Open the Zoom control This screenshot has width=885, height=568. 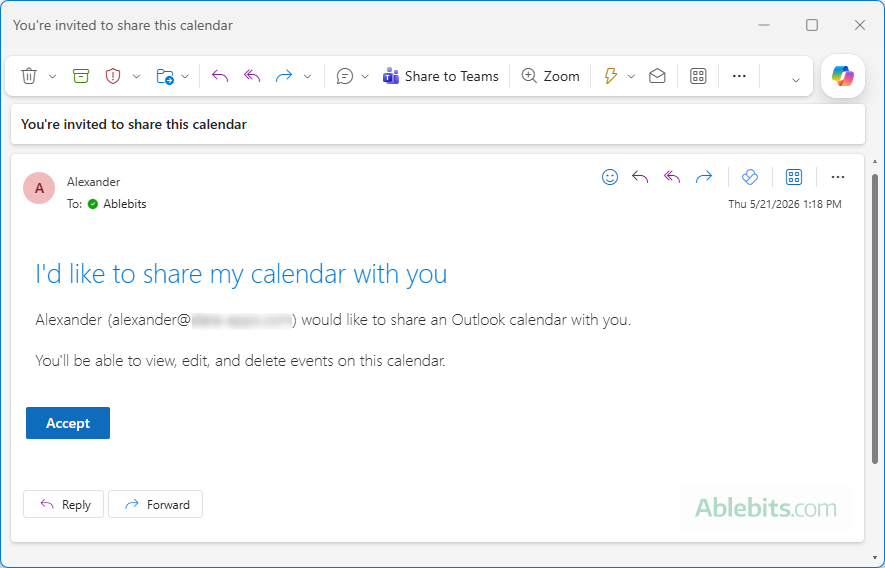550,76
